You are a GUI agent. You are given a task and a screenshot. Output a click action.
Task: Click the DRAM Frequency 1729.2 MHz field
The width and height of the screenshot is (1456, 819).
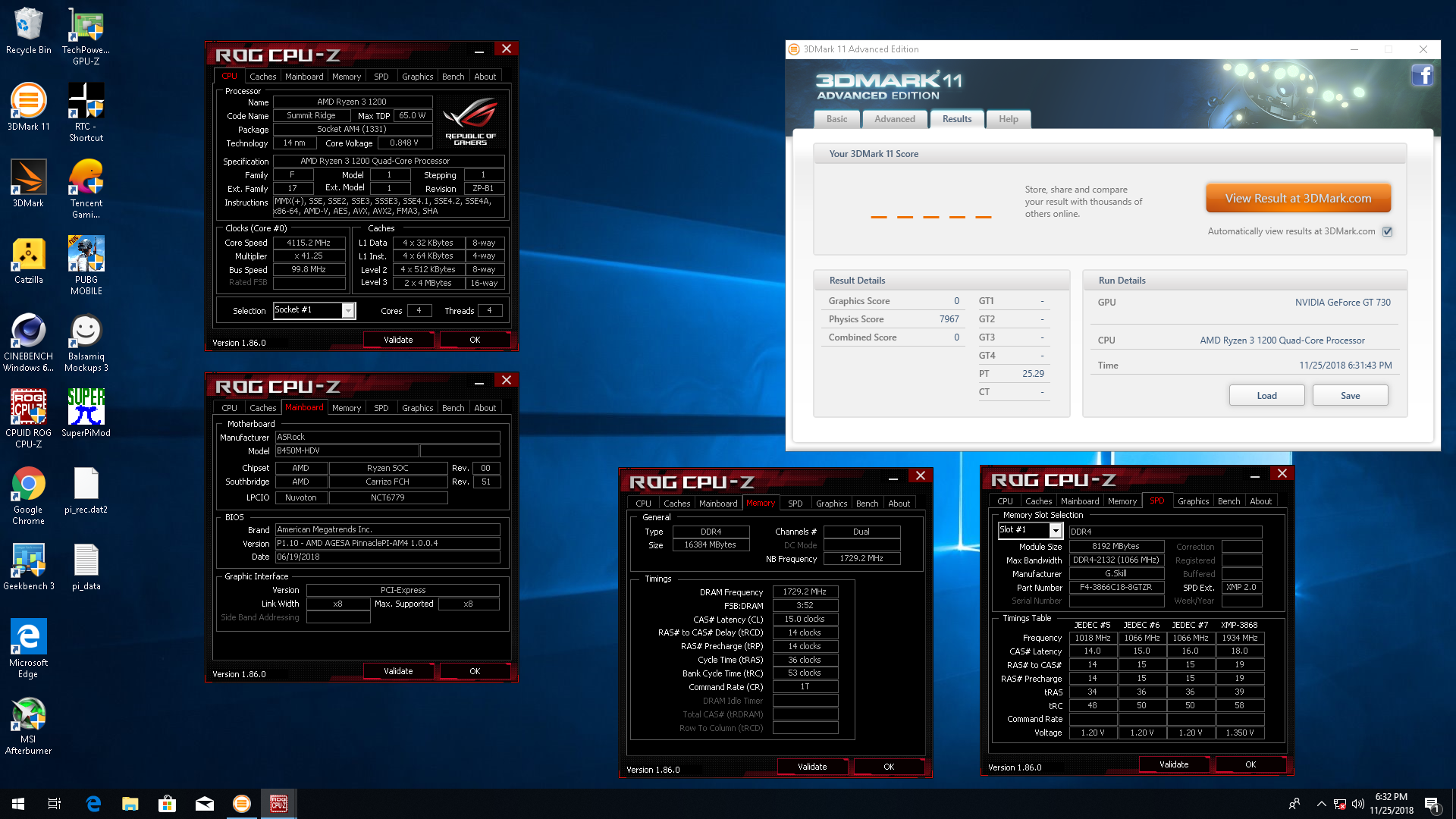click(805, 591)
